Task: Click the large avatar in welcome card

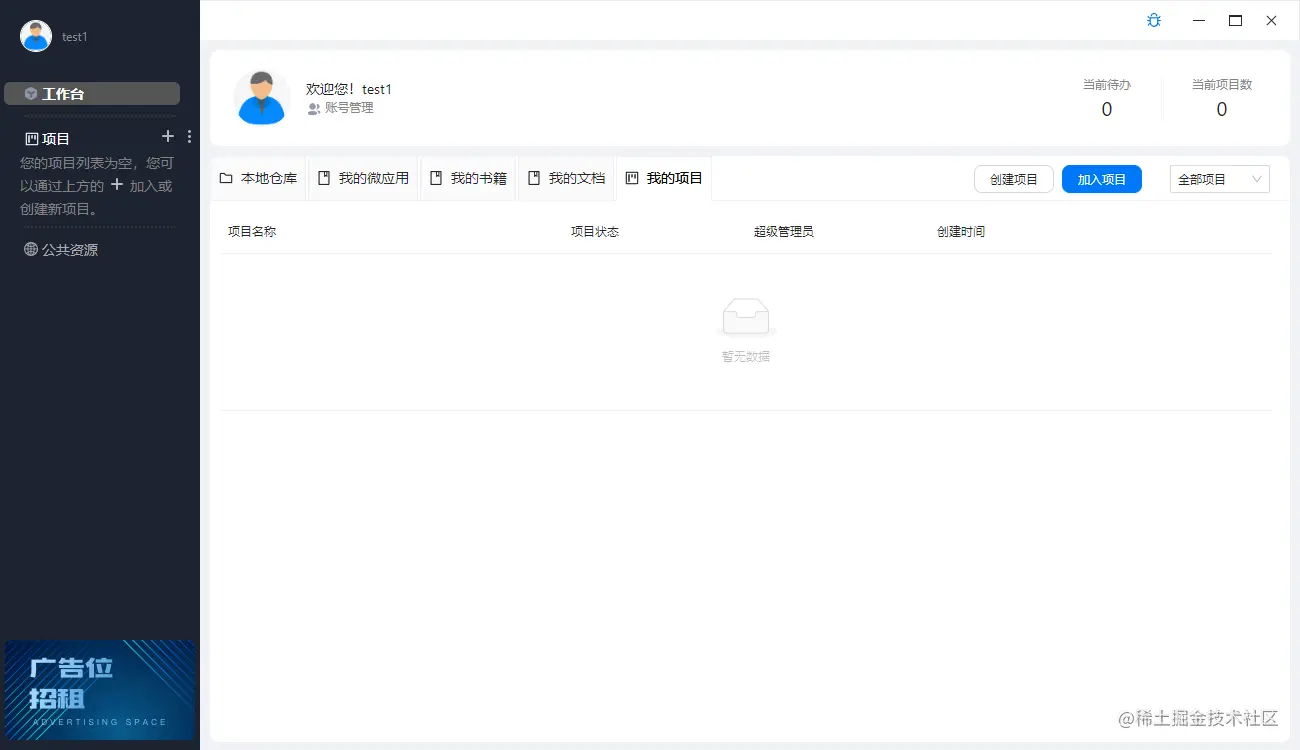Action: click(x=262, y=97)
